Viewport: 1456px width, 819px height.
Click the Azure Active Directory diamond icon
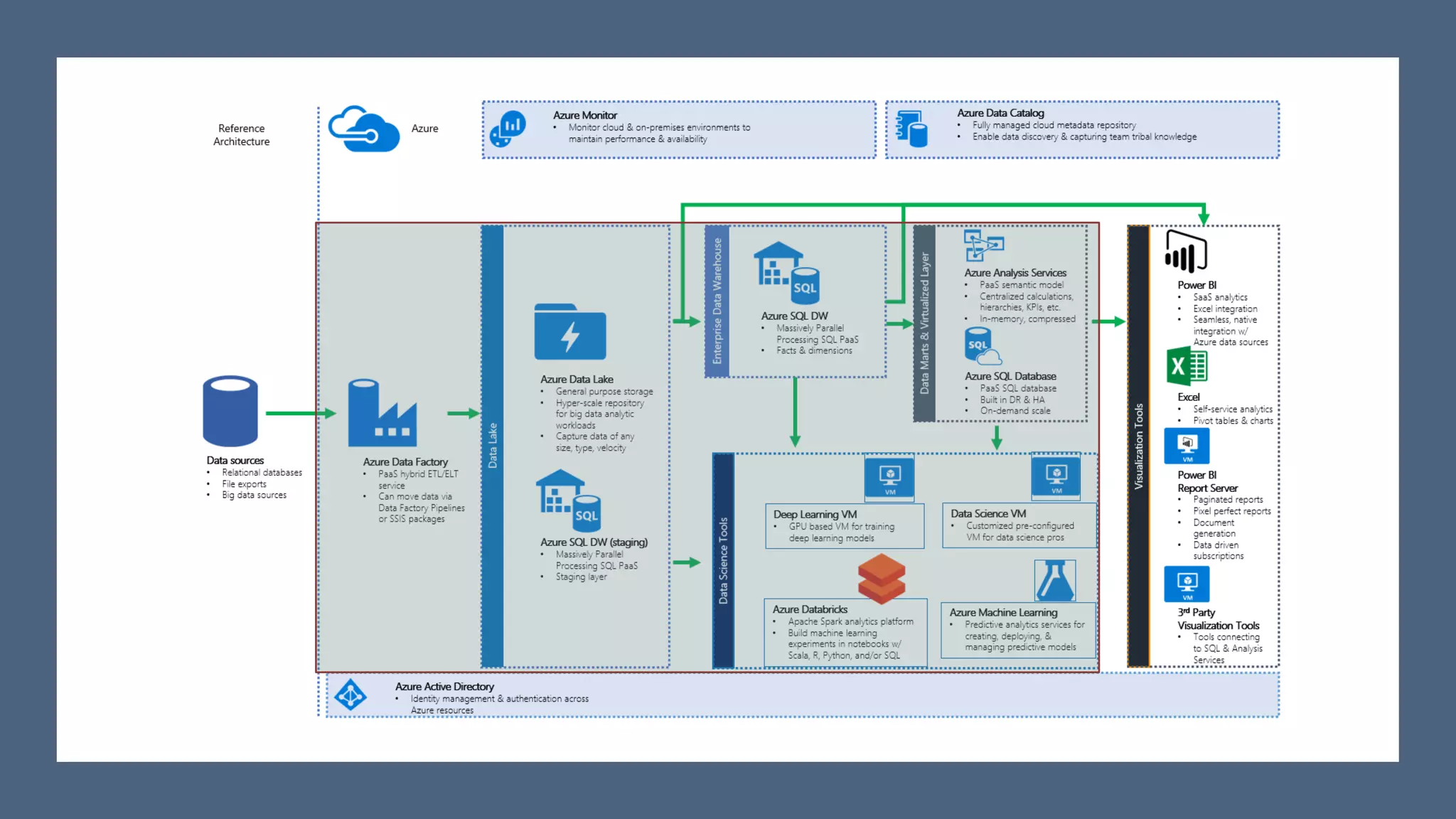coord(350,695)
